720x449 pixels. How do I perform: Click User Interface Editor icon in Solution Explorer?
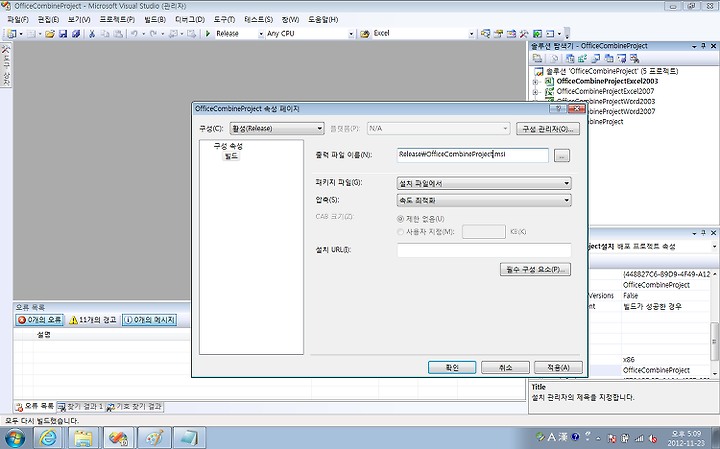(609, 58)
